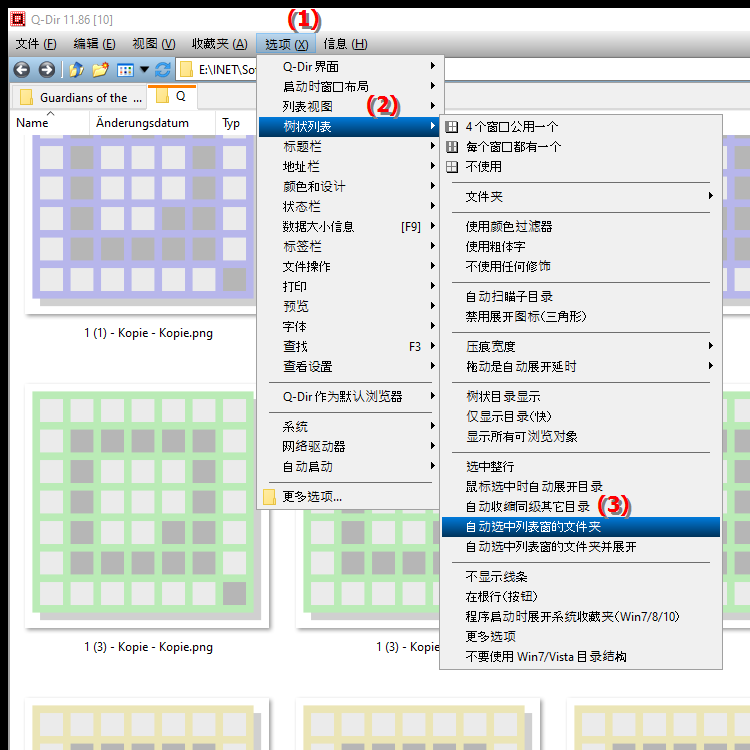Toggle 选中整行 option

pos(580,467)
